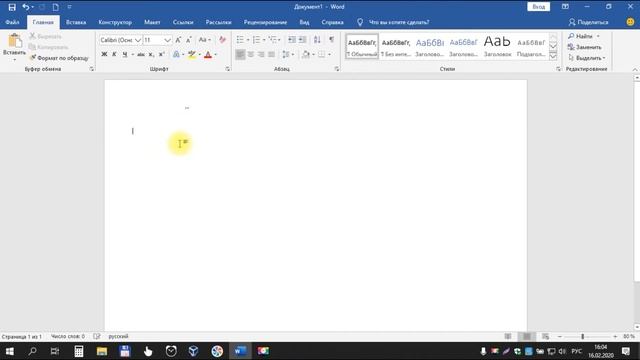The image size is (640, 360).
Task: Align text to the right
Action: [261, 54]
